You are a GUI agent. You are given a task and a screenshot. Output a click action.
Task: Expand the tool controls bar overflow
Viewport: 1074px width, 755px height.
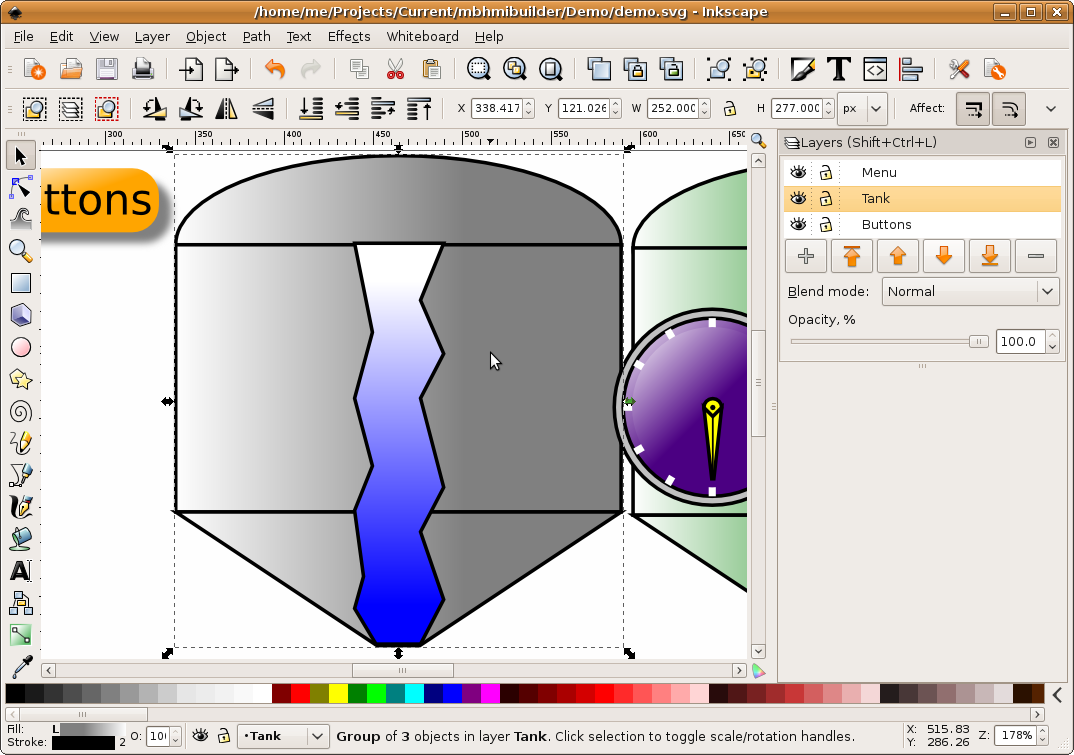[1051, 108]
